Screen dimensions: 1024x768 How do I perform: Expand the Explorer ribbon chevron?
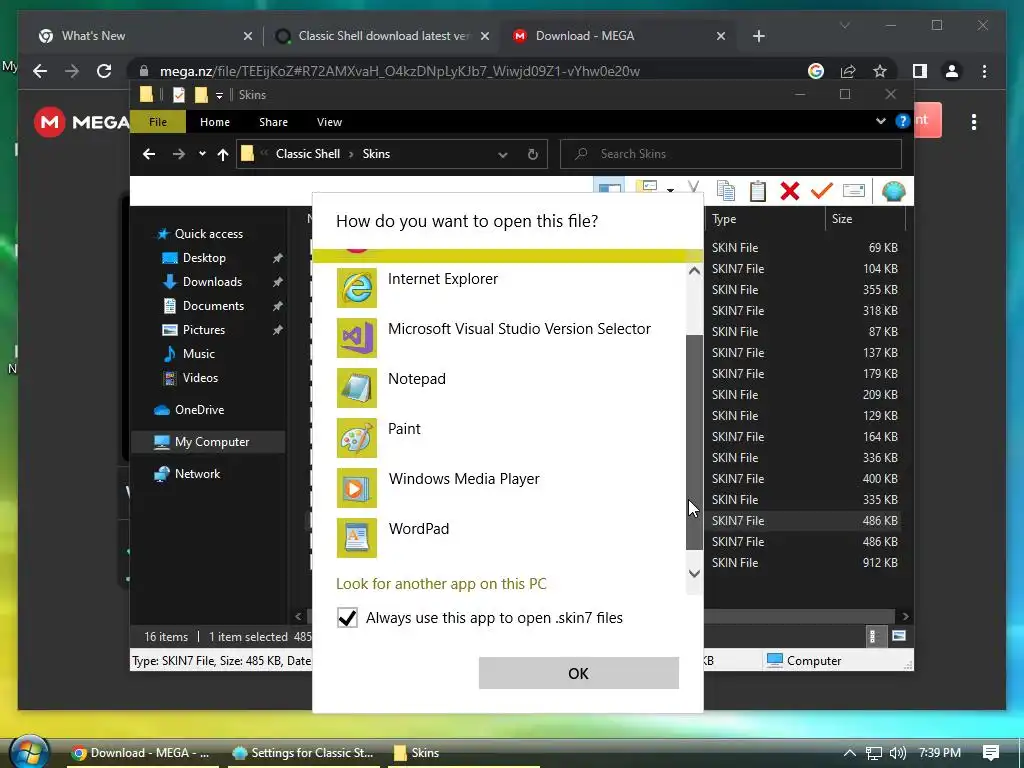point(880,121)
